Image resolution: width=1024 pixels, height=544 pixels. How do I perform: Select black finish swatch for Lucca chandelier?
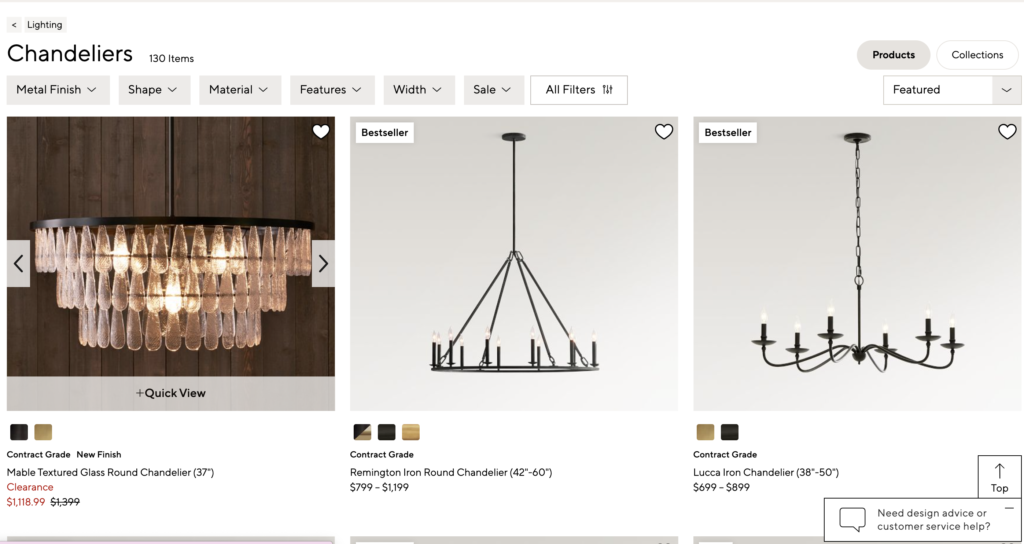[x=729, y=432]
